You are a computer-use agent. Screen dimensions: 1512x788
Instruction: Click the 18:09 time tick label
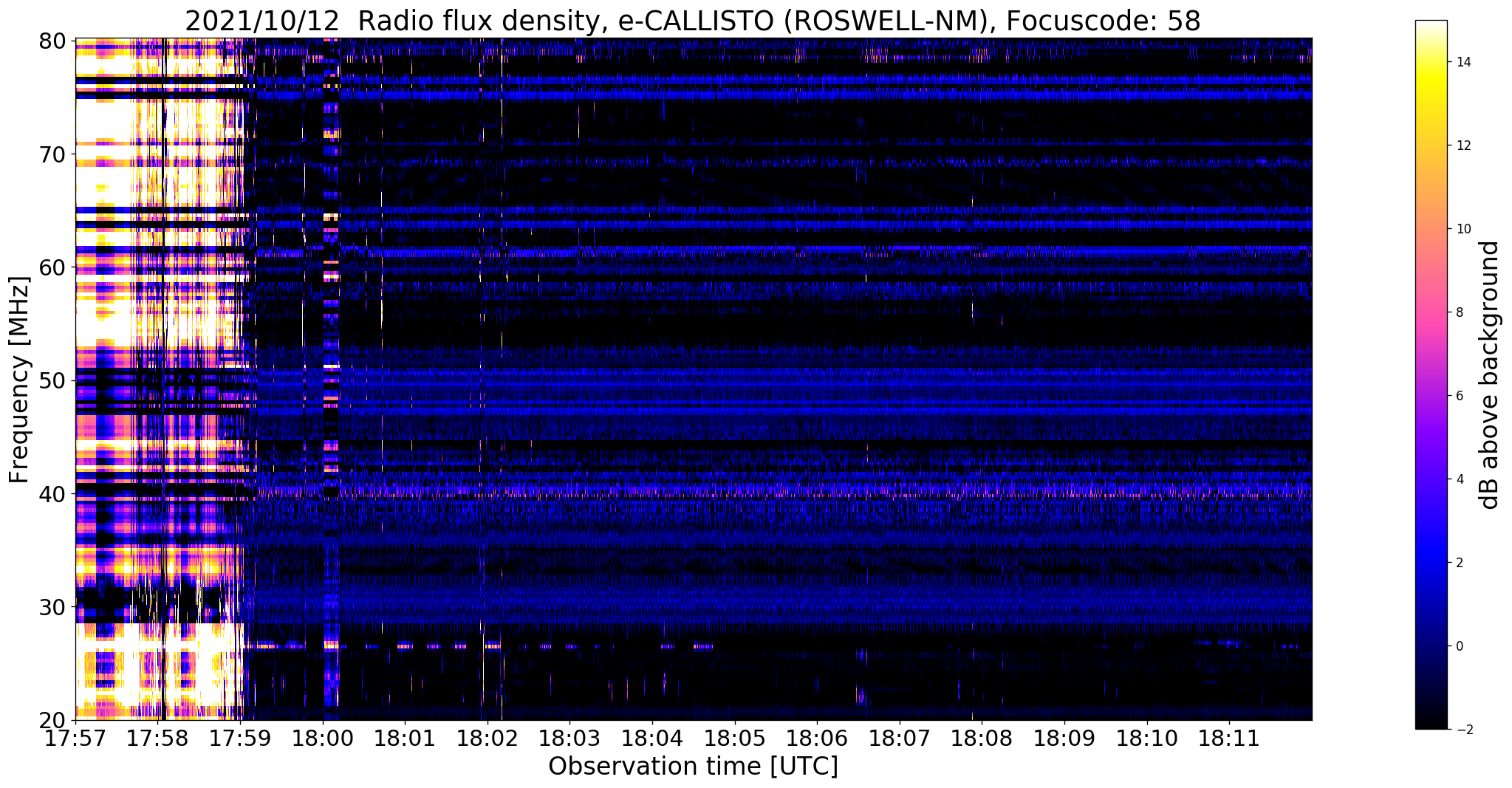tap(1064, 738)
